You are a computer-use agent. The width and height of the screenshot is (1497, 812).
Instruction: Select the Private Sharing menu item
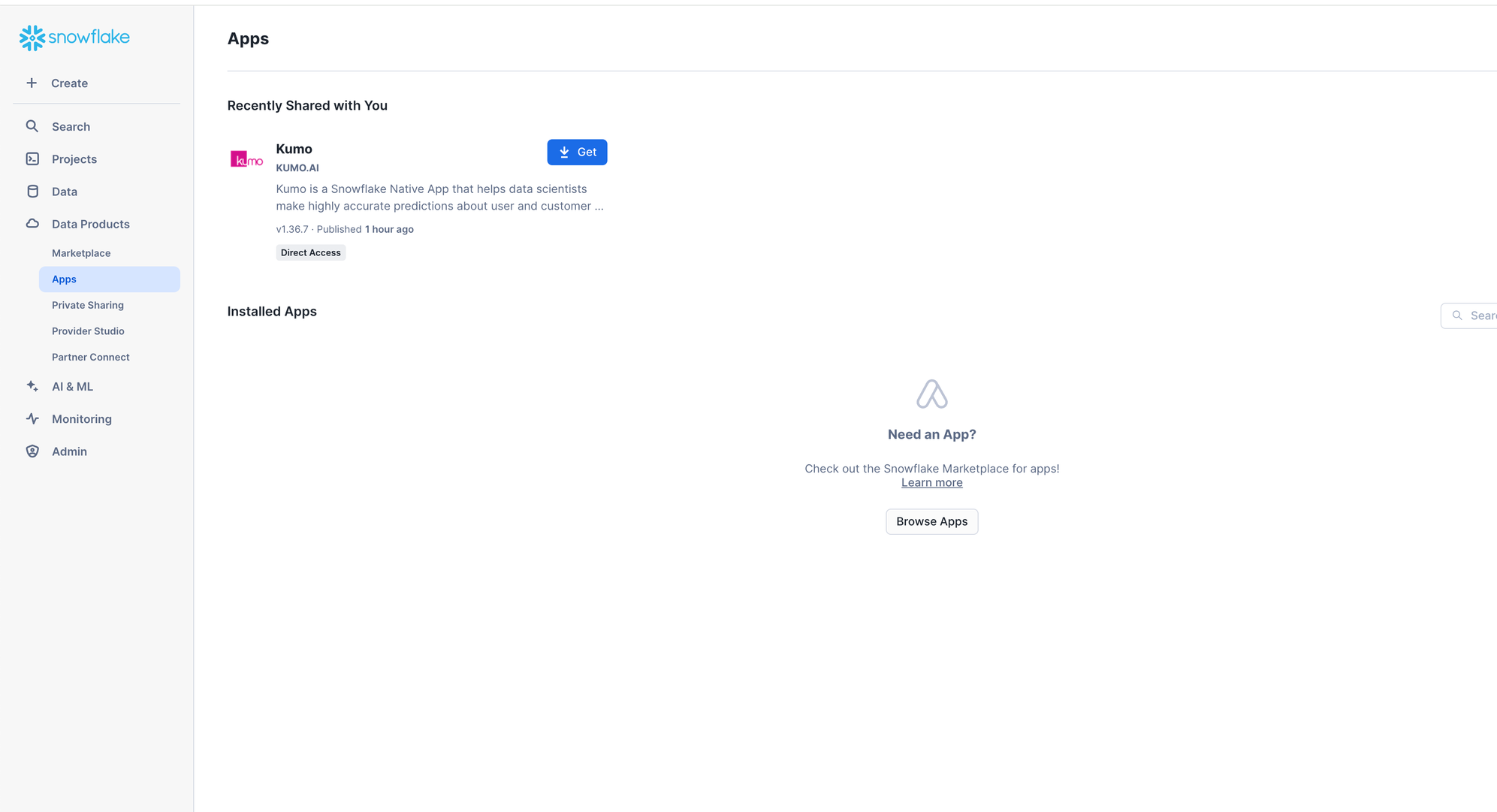[88, 304]
